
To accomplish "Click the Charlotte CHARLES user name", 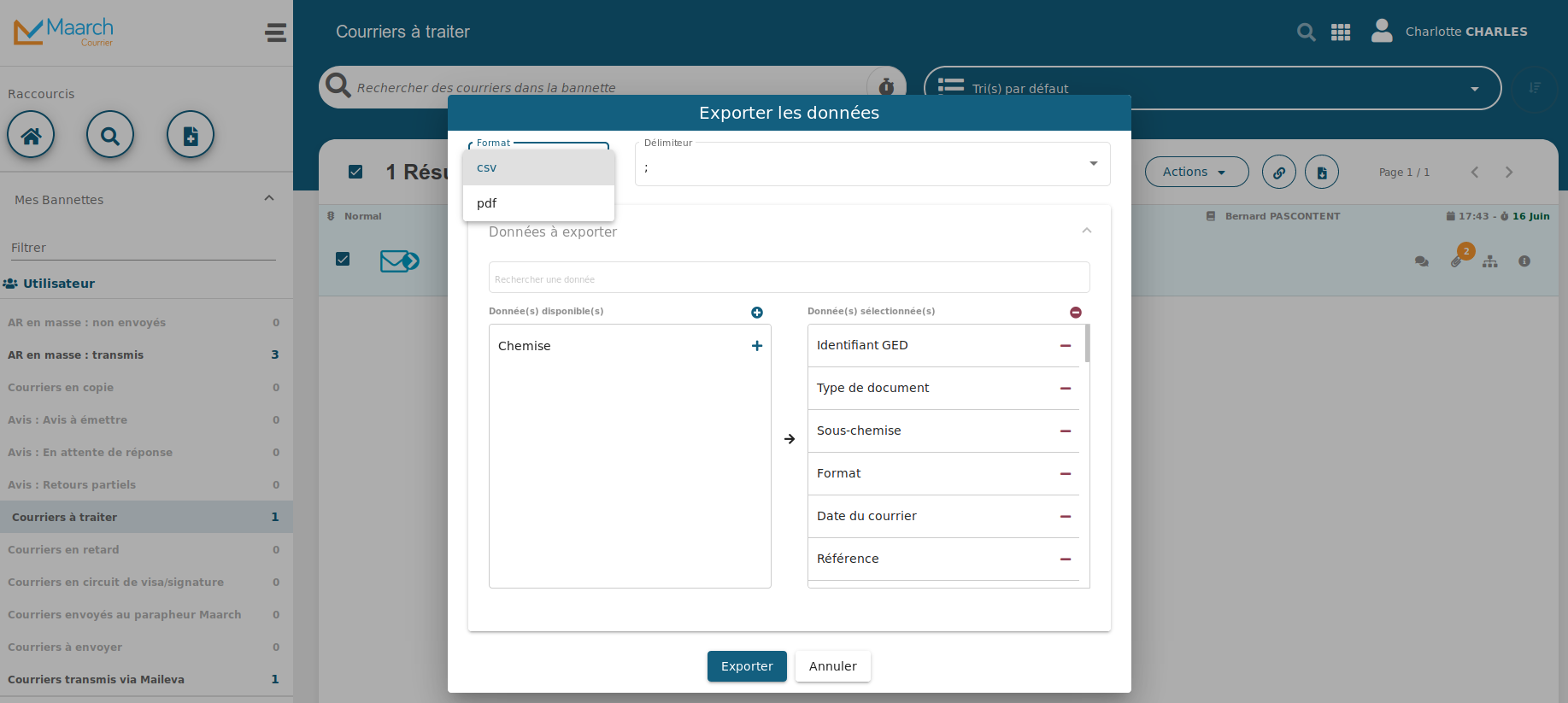I will click(x=1466, y=32).
